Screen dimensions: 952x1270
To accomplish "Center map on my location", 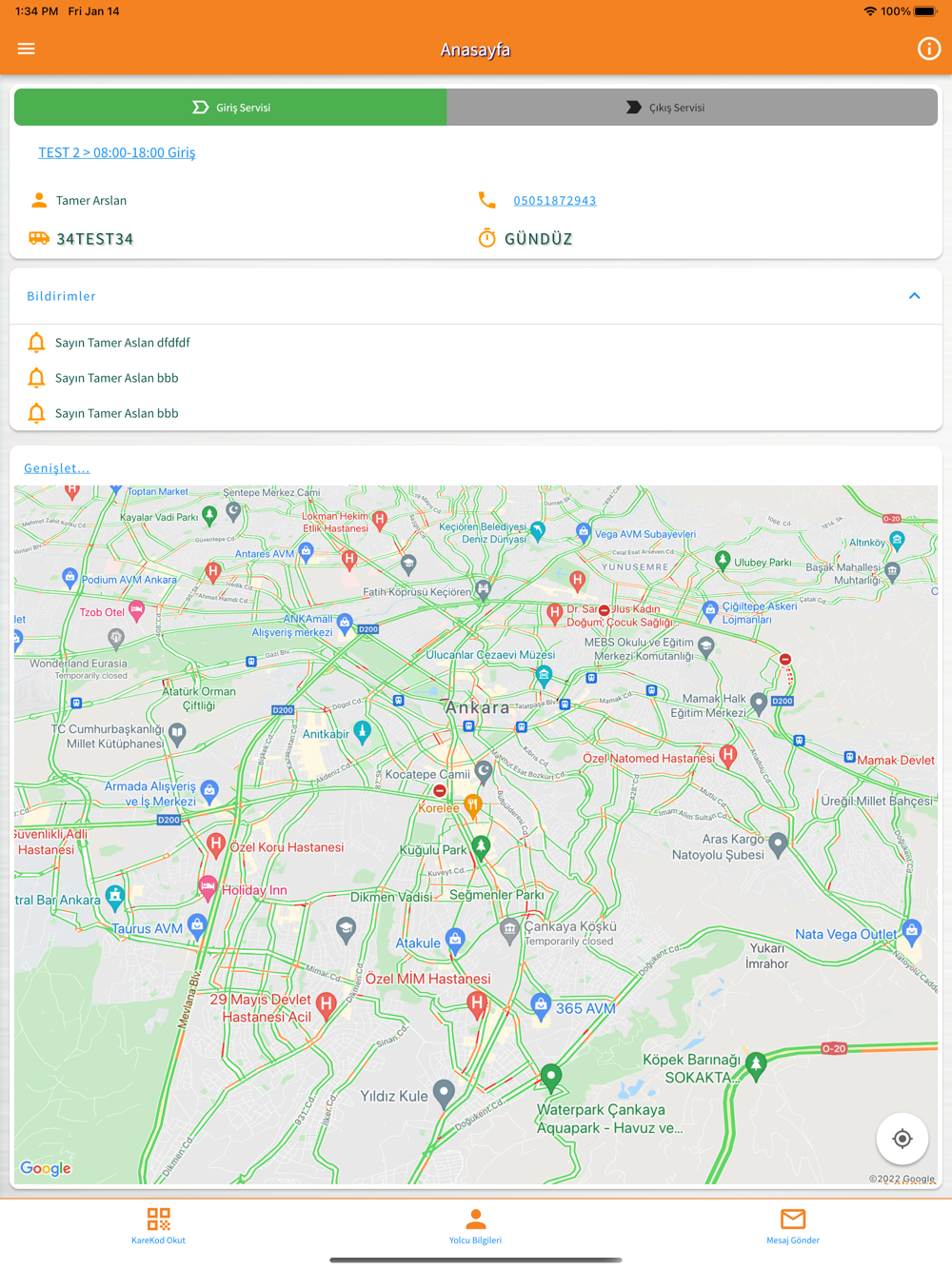I will pos(902,1139).
